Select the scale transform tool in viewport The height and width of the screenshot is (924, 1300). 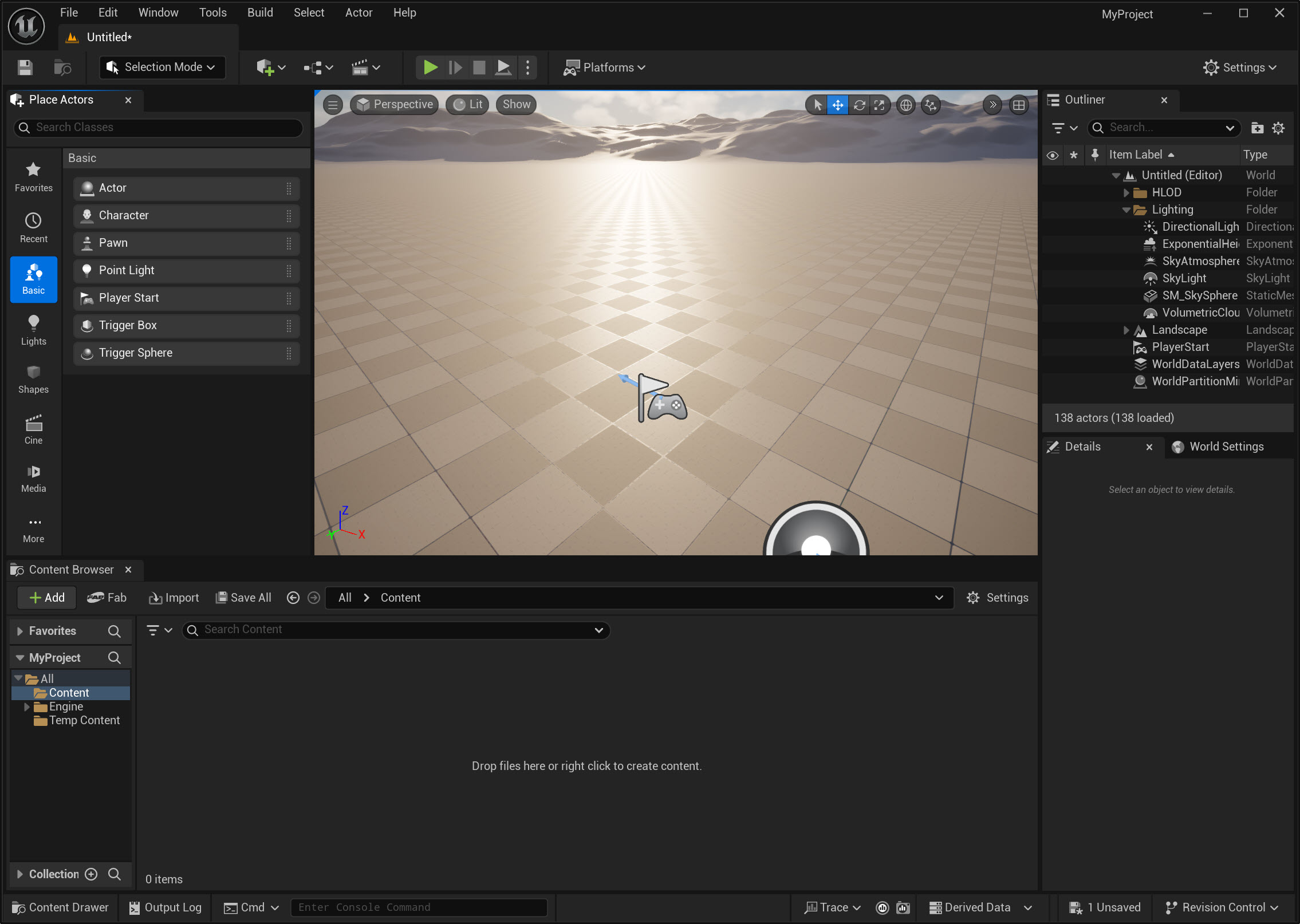click(x=879, y=105)
